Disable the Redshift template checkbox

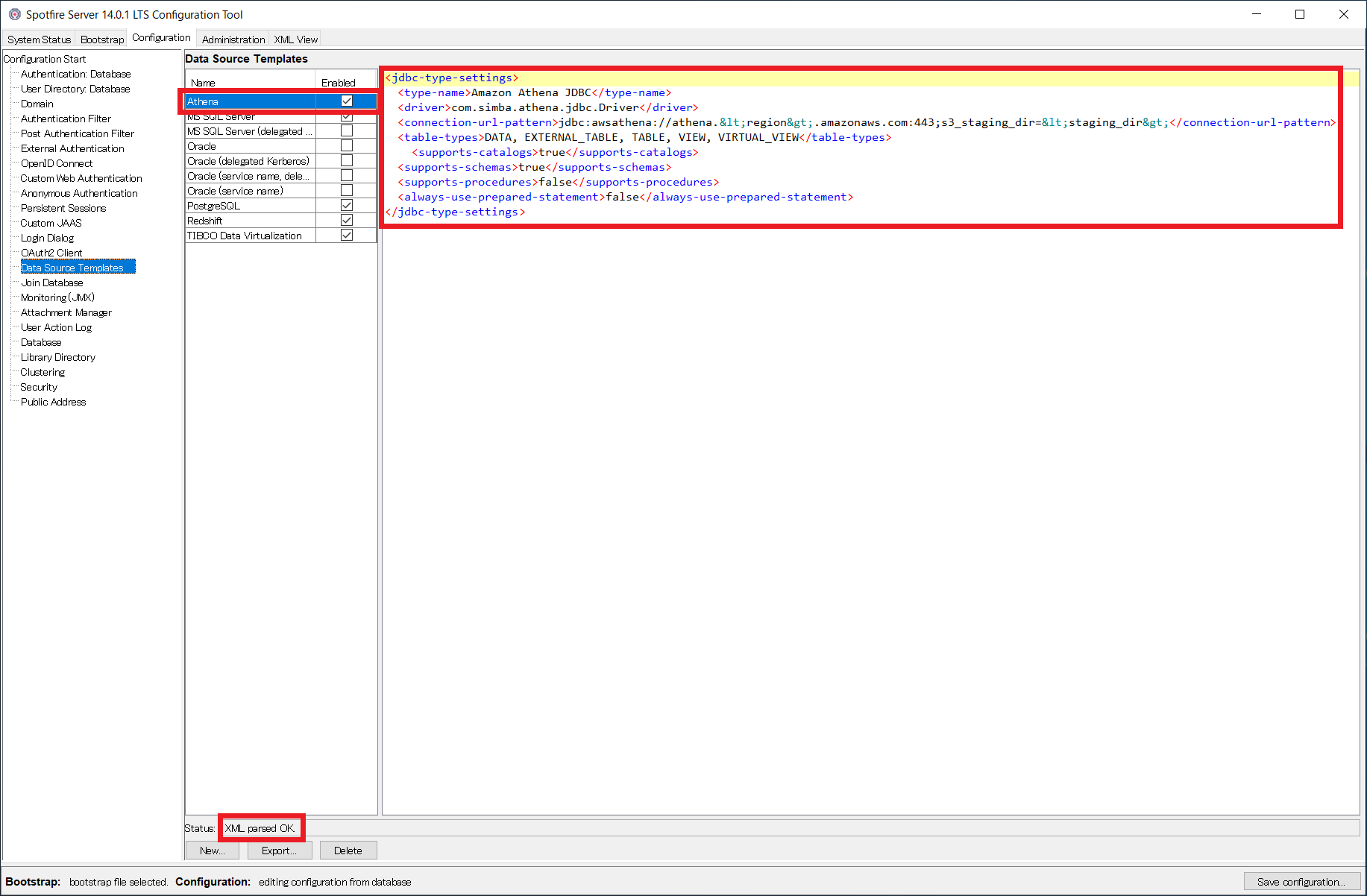(347, 220)
